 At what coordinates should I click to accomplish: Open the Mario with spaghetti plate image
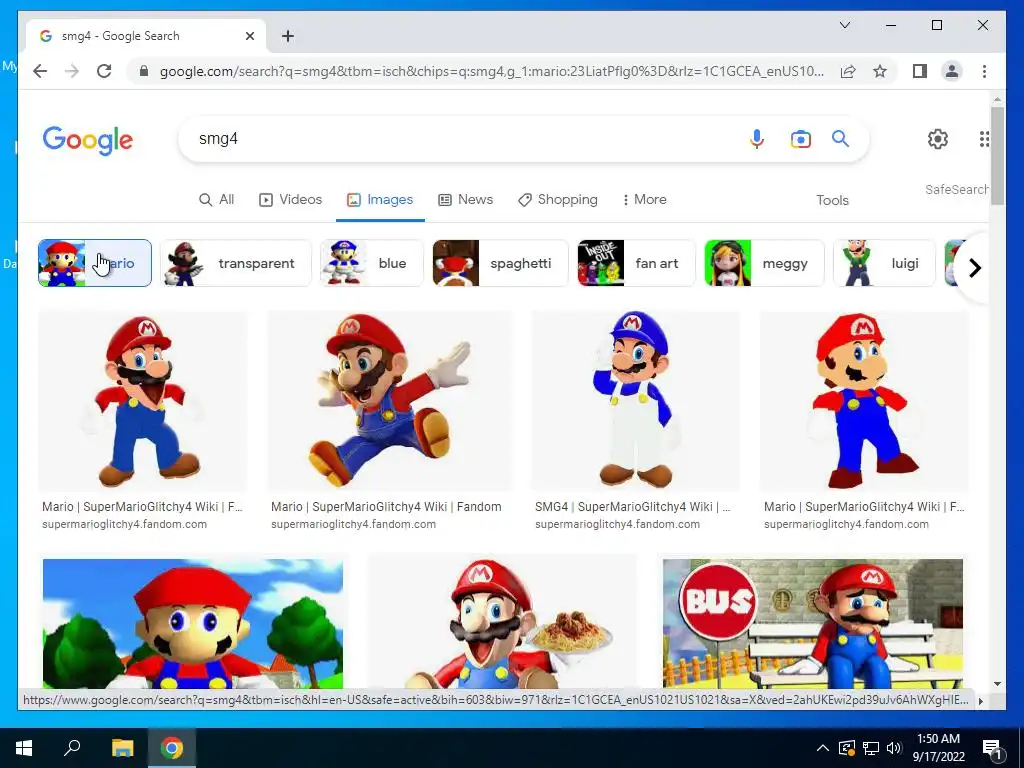(x=502, y=622)
